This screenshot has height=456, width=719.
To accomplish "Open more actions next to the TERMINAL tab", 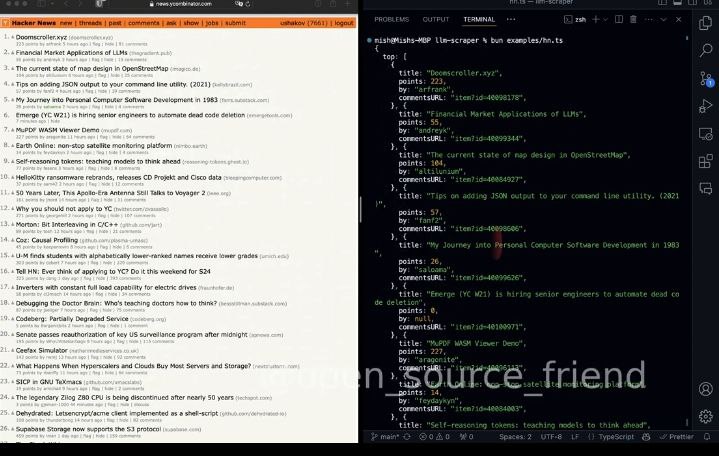I will coord(511,20).
